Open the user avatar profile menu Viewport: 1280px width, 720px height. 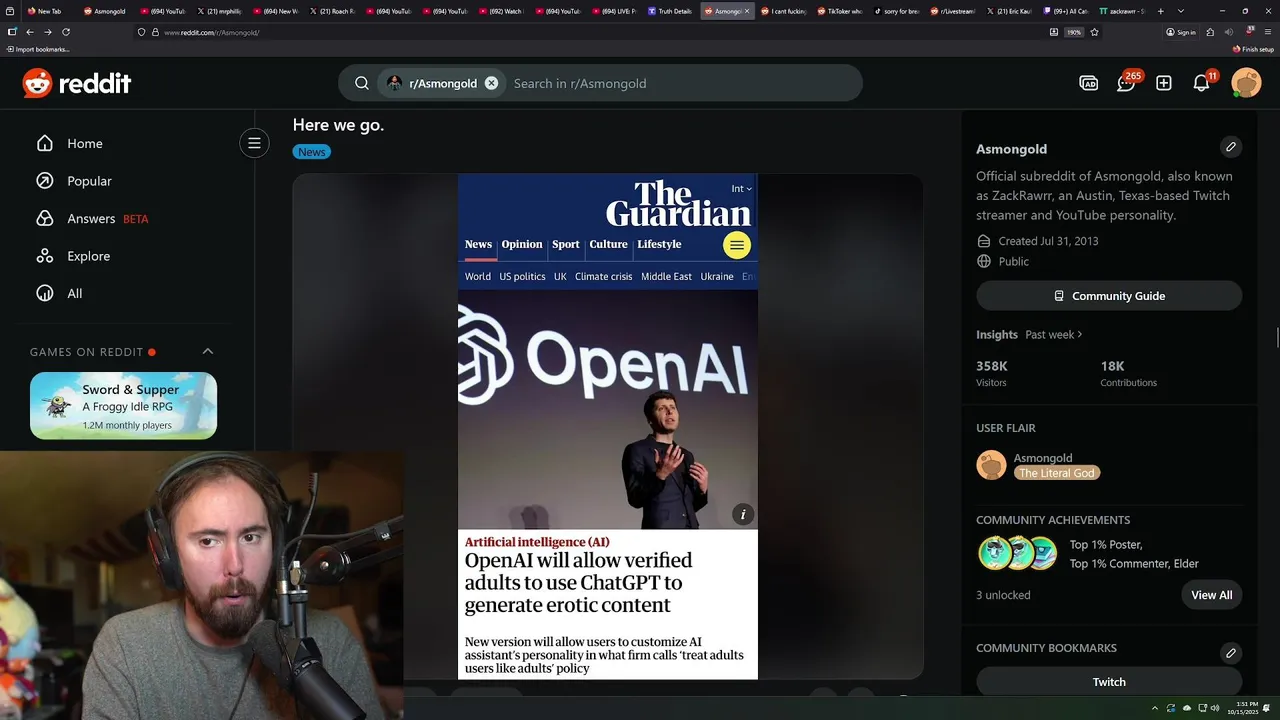click(1246, 83)
